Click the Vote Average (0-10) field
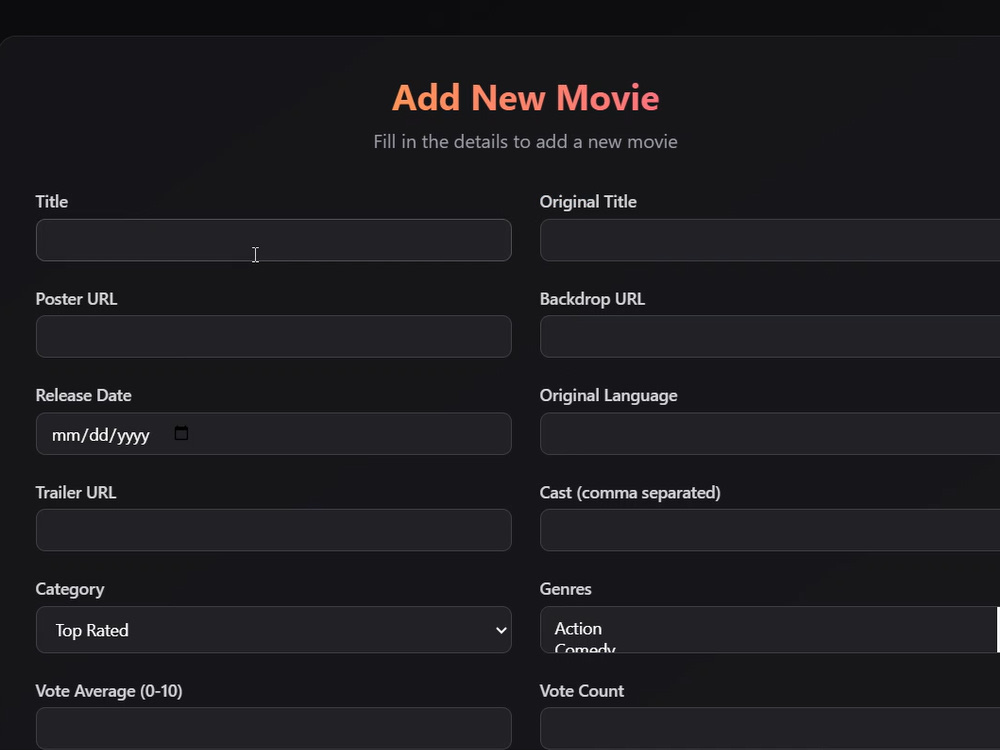1000x750 pixels. tap(274, 728)
